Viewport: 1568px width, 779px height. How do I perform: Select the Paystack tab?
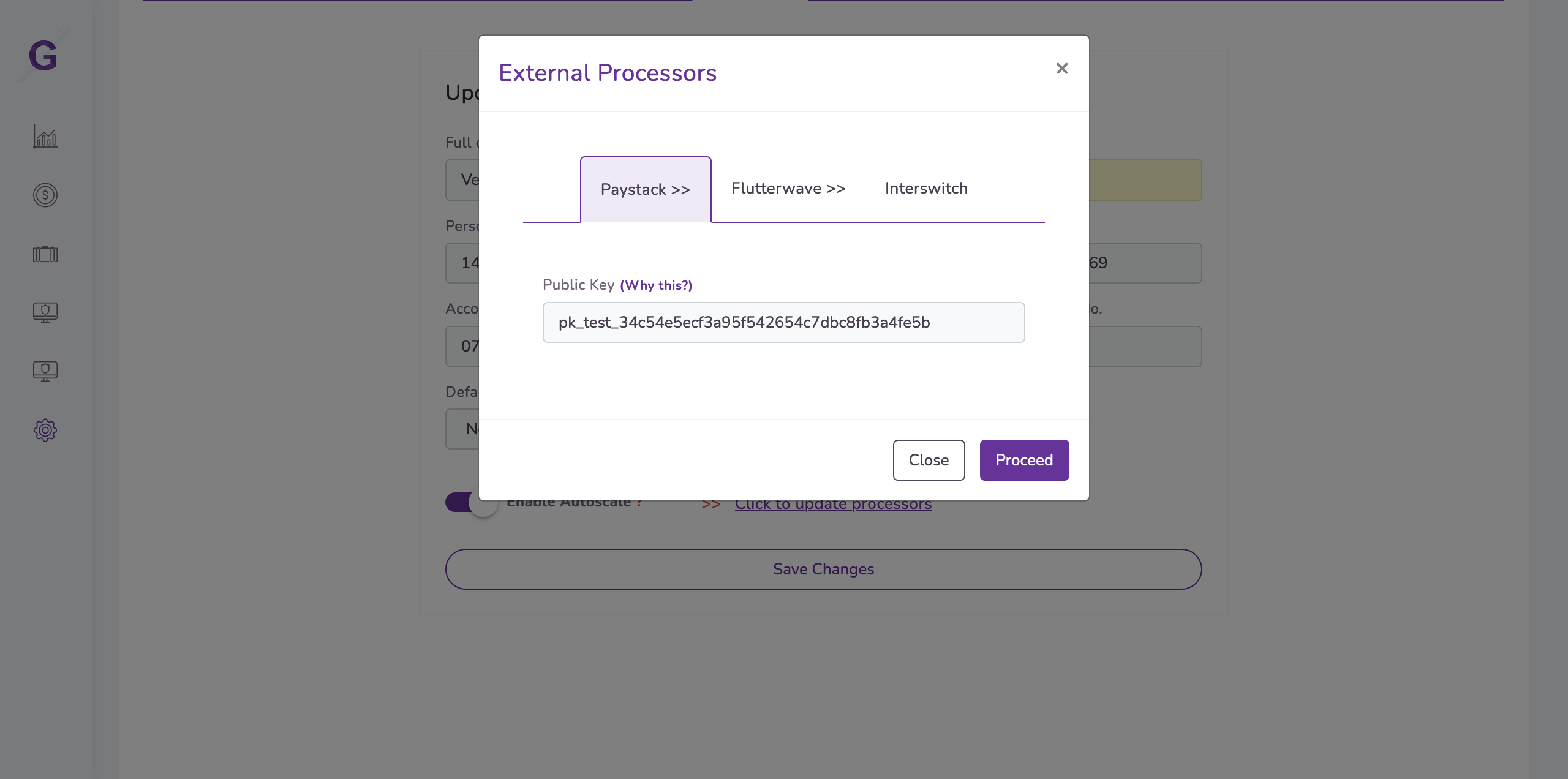(645, 189)
